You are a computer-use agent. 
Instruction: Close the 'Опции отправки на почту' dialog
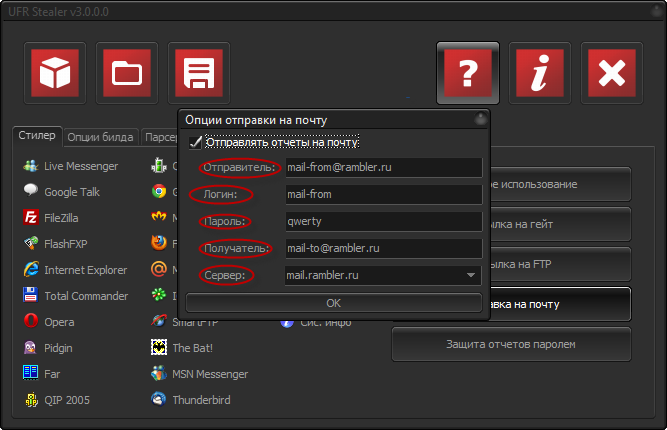coord(481,119)
